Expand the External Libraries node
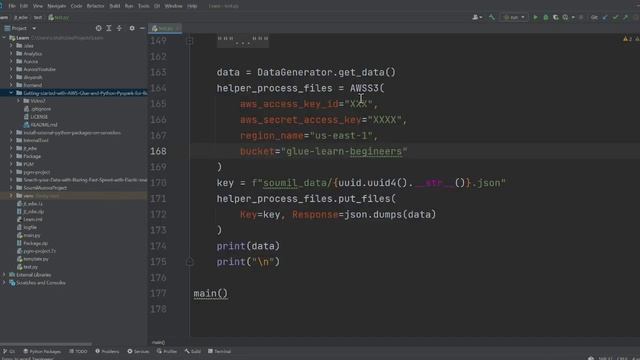Screen dimensions: 640x360 click(4, 275)
